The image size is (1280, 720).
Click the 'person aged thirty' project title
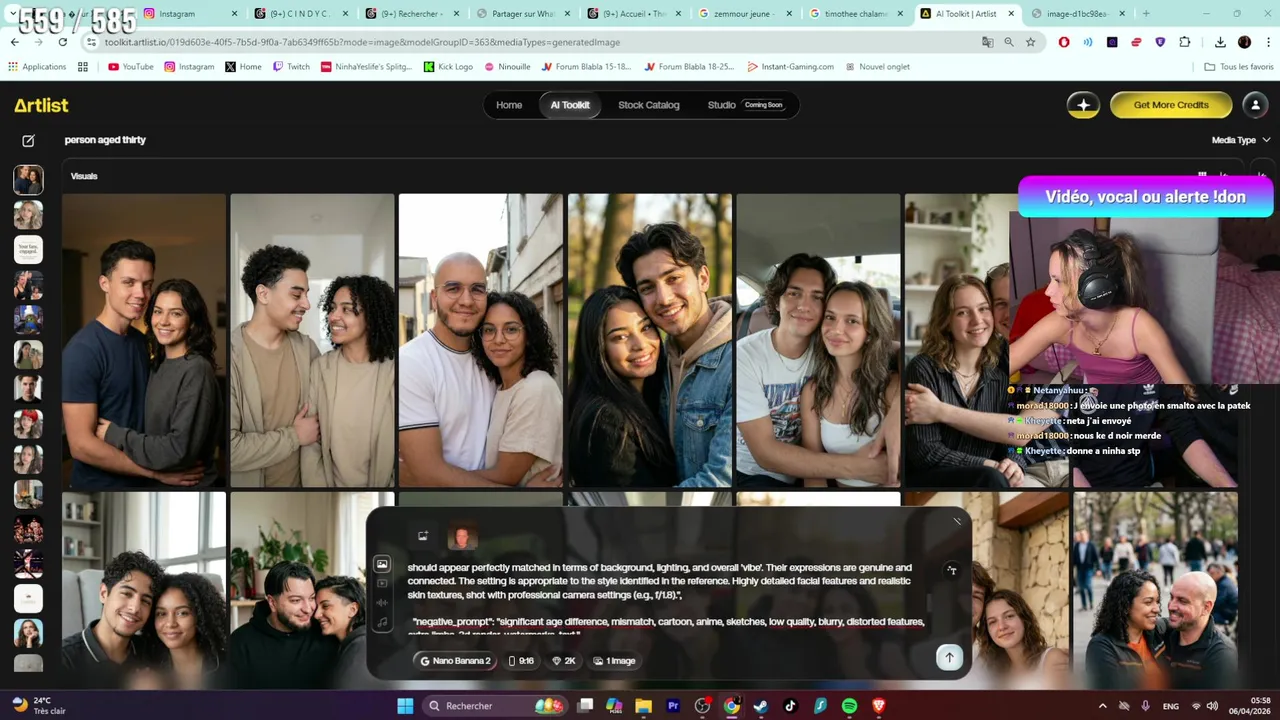pyautogui.click(x=105, y=140)
